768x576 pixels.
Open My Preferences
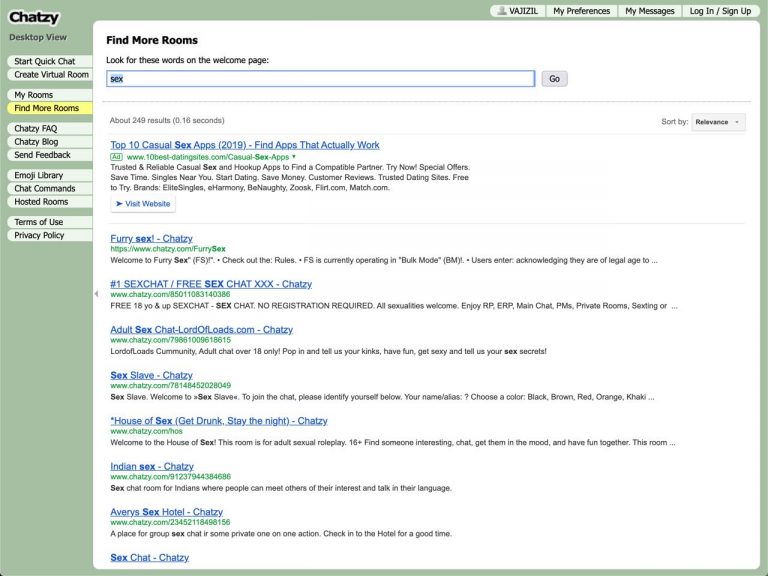click(581, 11)
